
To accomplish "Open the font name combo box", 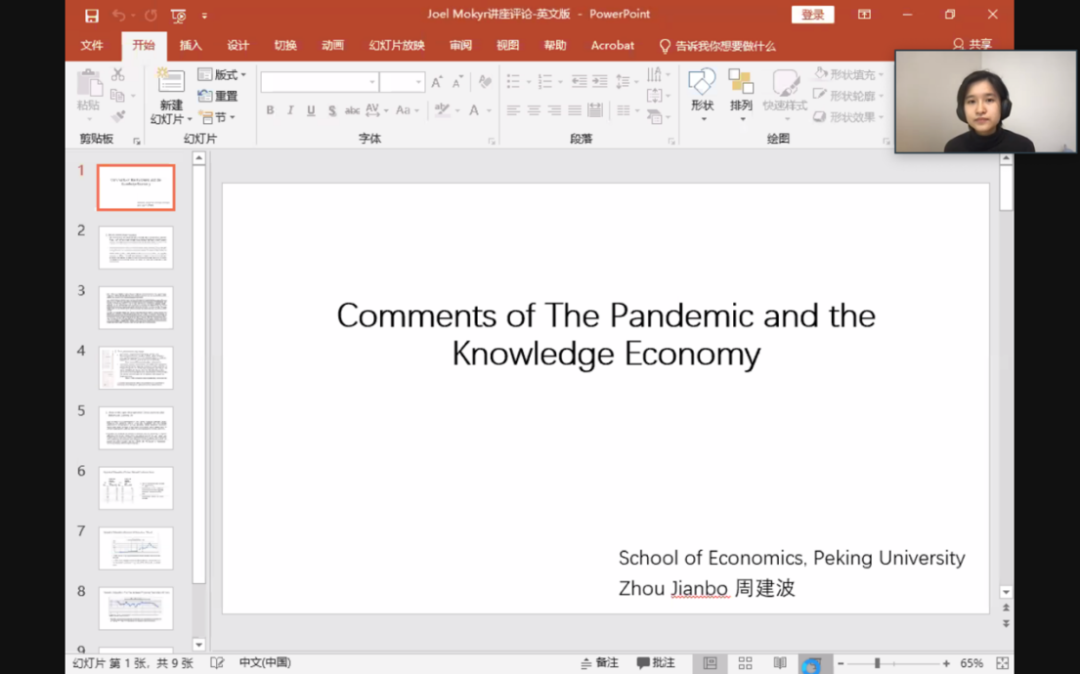I will (x=319, y=82).
